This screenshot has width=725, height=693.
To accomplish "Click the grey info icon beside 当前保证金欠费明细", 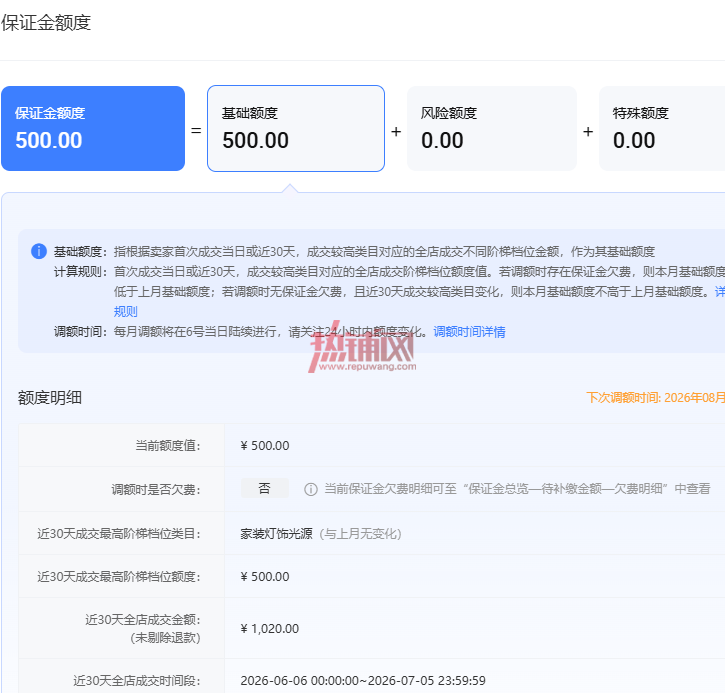I will [311, 489].
